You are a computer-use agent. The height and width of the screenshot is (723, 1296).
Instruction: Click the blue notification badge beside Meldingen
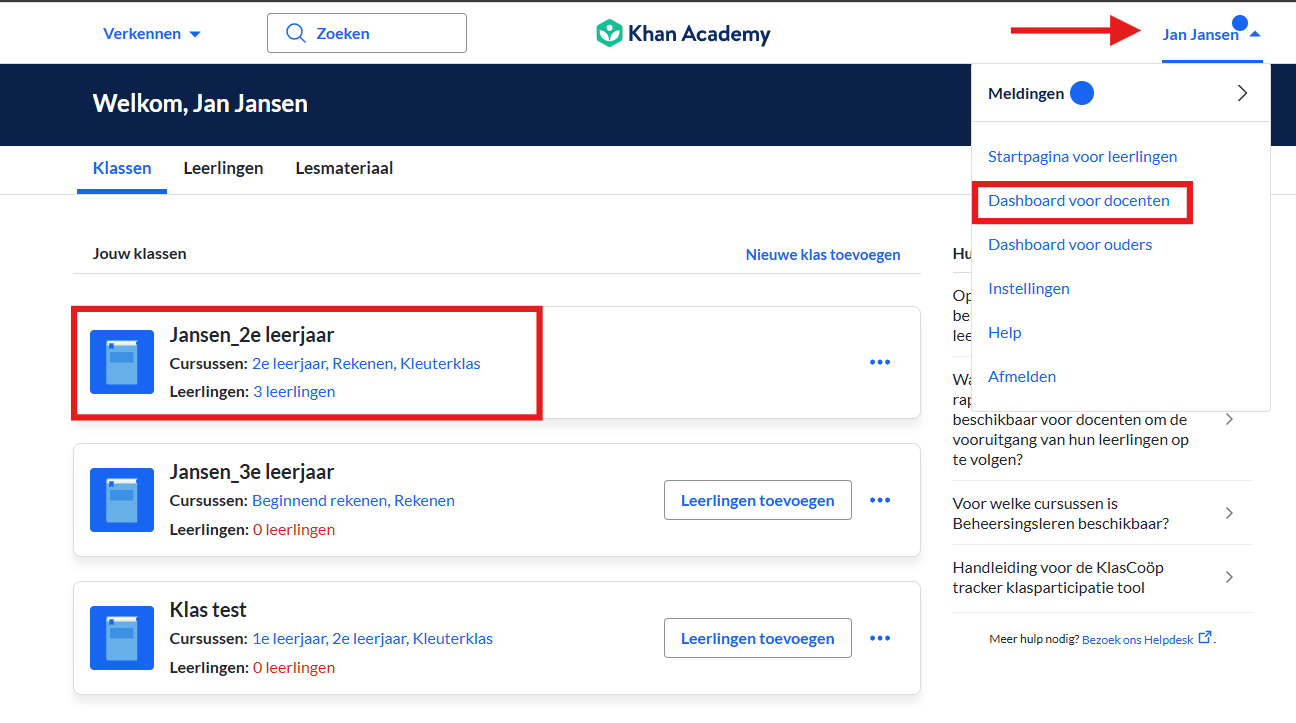pyautogui.click(x=1082, y=93)
